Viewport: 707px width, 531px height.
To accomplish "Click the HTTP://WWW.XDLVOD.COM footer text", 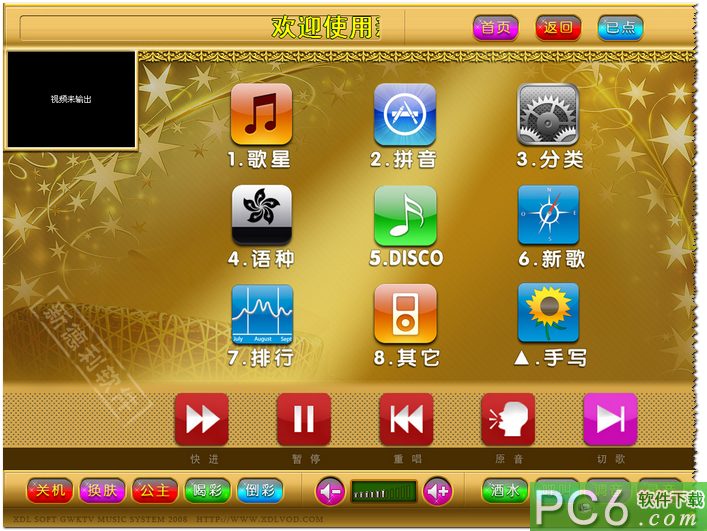I will [x=260, y=519].
